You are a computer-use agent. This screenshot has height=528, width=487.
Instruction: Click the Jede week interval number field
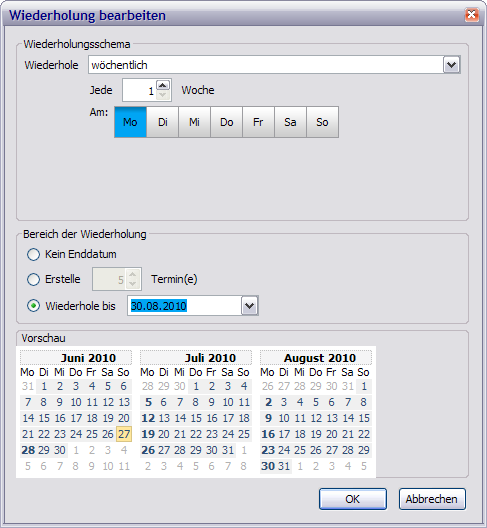139,90
